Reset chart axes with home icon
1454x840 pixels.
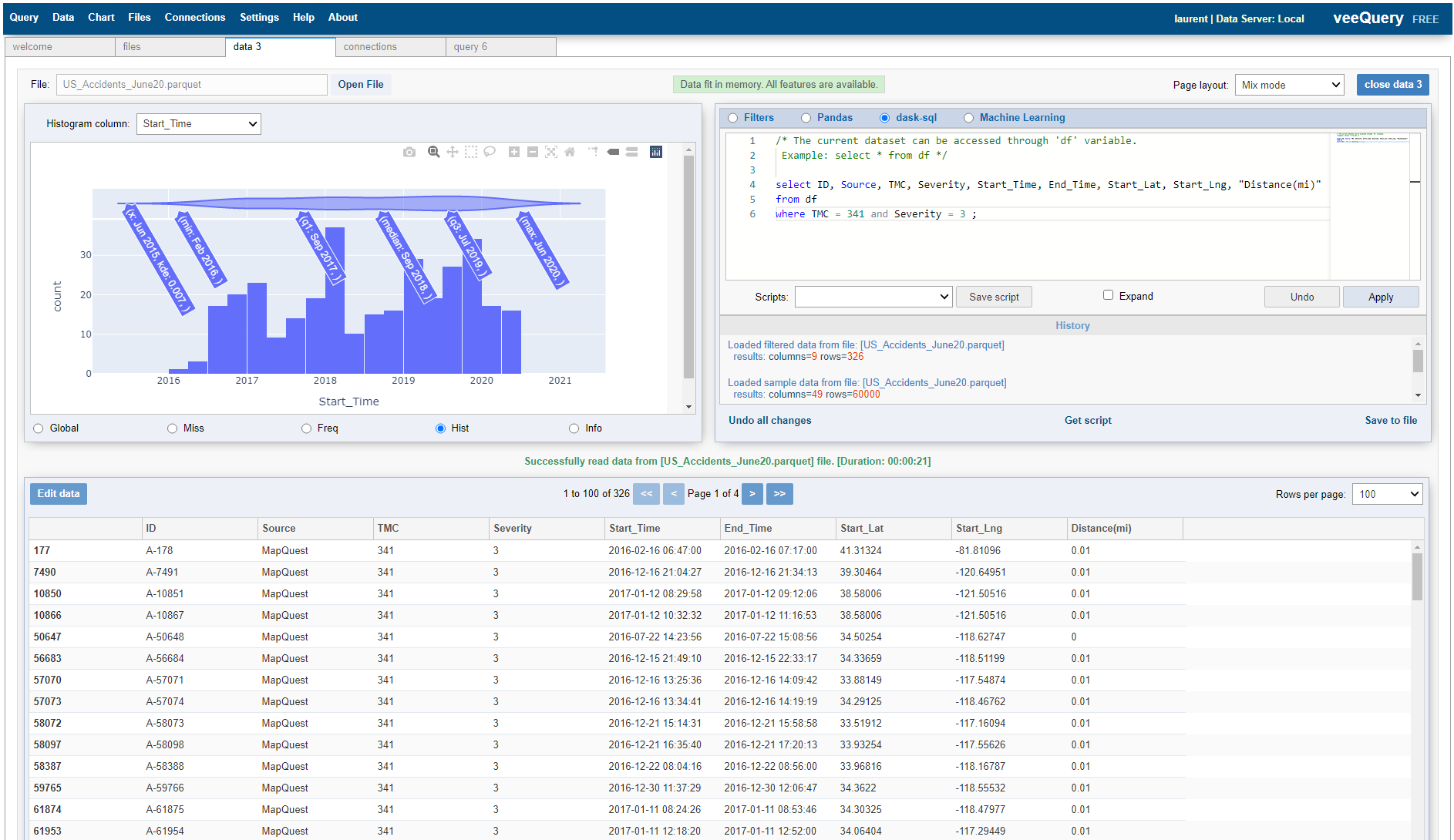(570, 152)
